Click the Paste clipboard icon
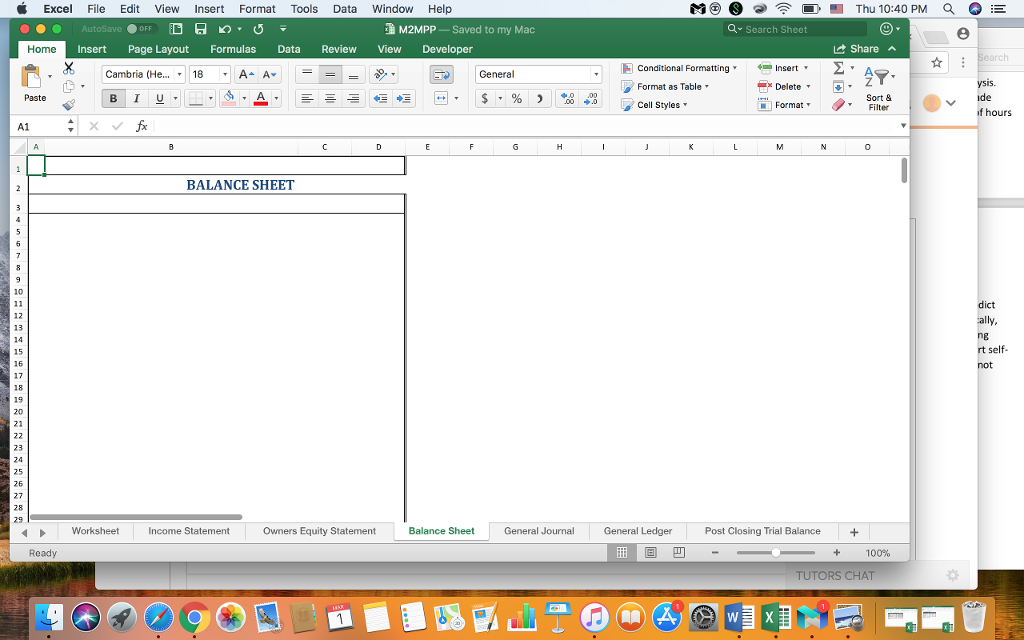Viewport: 1024px width, 640px height. 31,76
